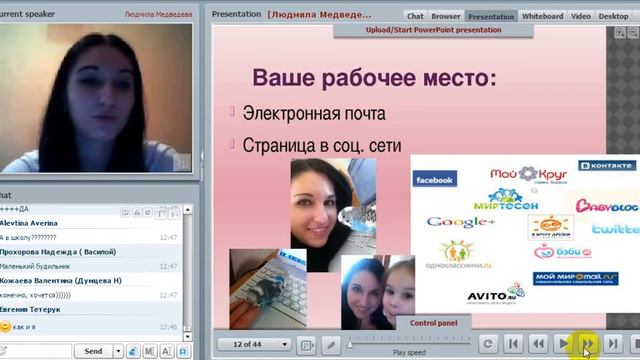Decrease chat text size
Viewport: 640px width, 360px height.
pyautogui.click(x=174, y=213)
